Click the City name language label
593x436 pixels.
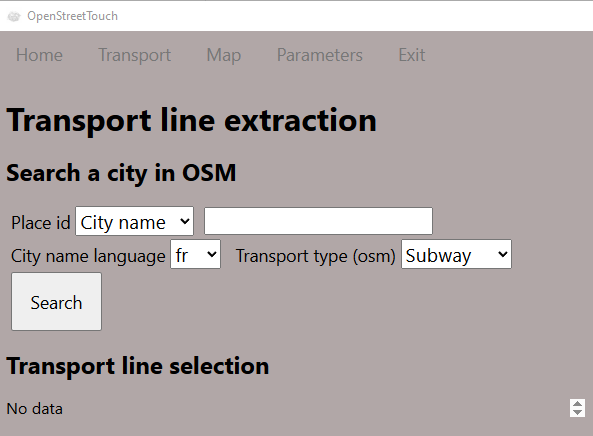pyautogui.click(x=88, y=256)
